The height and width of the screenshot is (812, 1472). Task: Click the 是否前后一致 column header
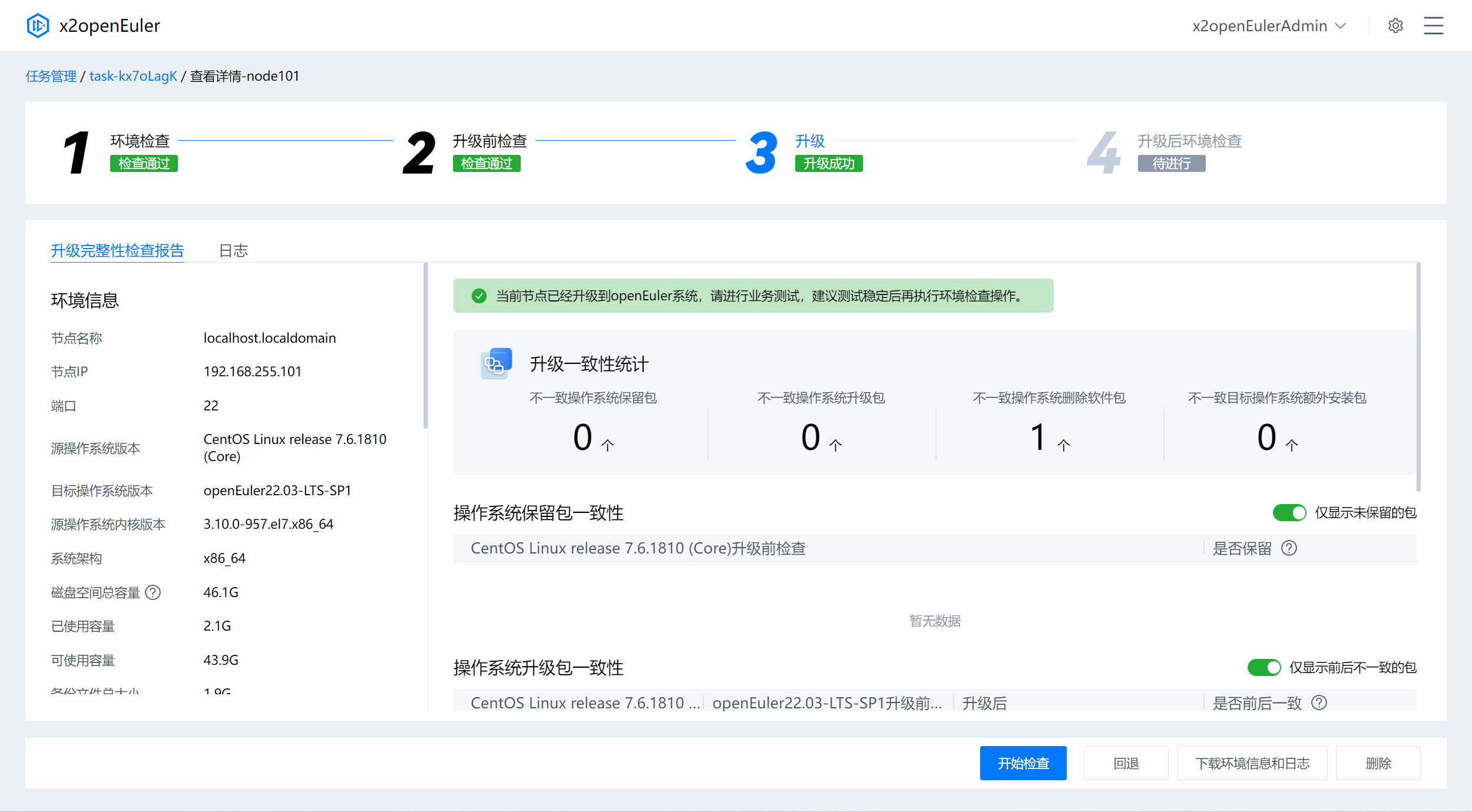point(1257,703)
